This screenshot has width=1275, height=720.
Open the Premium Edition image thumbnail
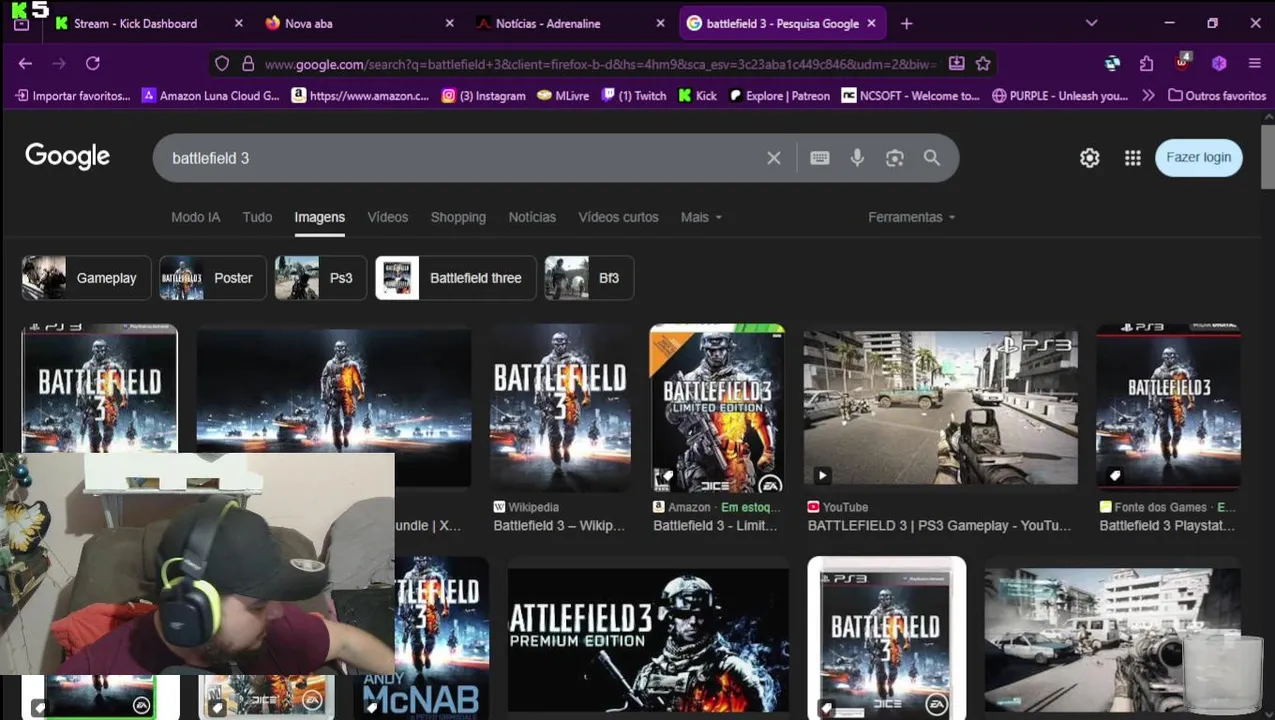(648, 640)
